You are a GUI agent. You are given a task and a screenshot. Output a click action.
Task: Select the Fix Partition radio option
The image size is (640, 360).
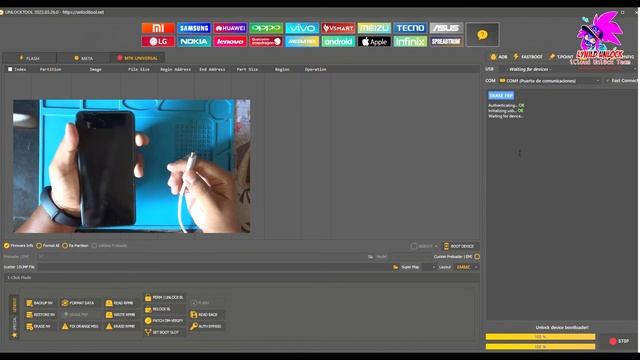(x=75, y=246)
